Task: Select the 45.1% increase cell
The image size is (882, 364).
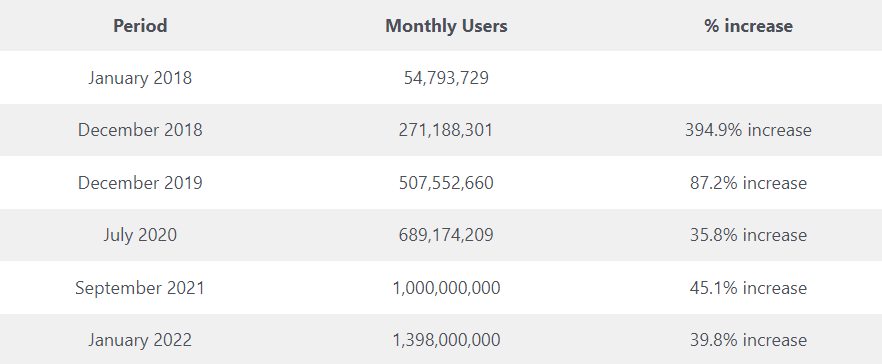Action: coord(748,287)
